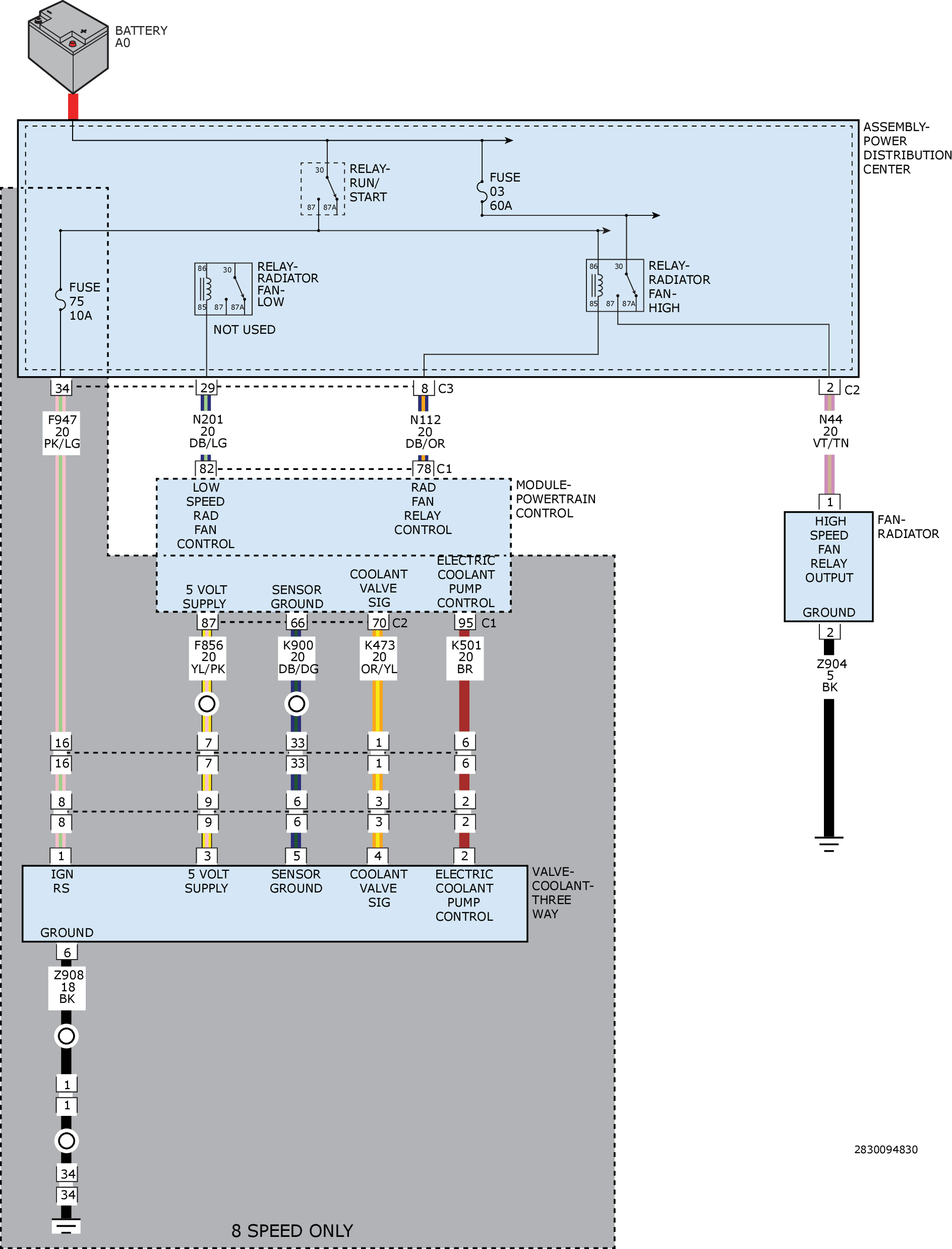Click the 'NOT USED' note
This screenshot has width=952, height=1249.
point(244,330)
